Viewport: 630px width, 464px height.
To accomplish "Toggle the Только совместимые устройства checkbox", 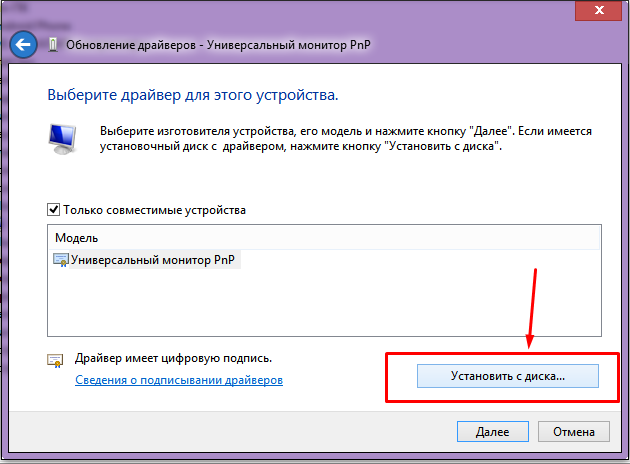I will pos(53,210).
